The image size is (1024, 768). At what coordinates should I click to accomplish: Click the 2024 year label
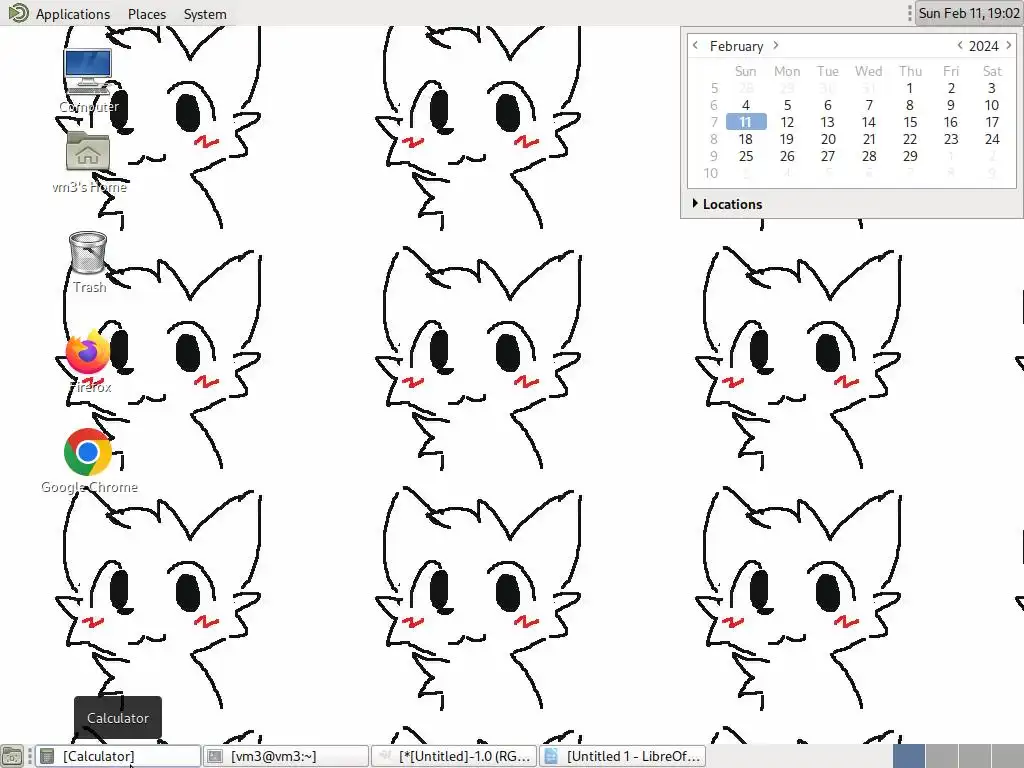984,46
